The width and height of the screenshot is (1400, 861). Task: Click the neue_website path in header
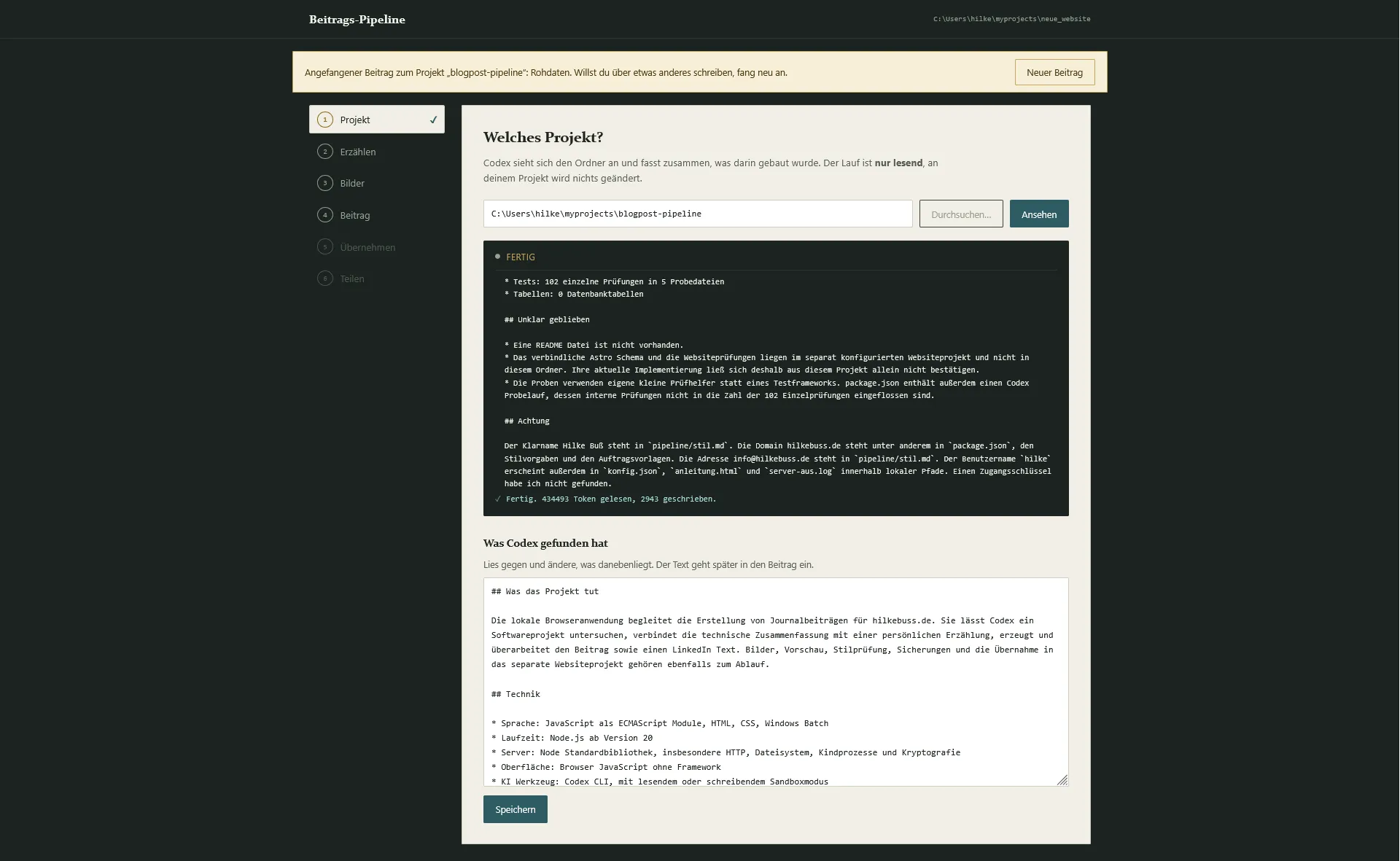pos(1012,19)
